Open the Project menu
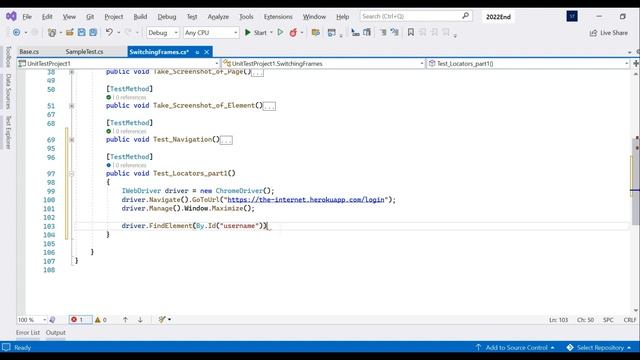The height and width of the screenshot is (360, 640). tap(113, 17)
